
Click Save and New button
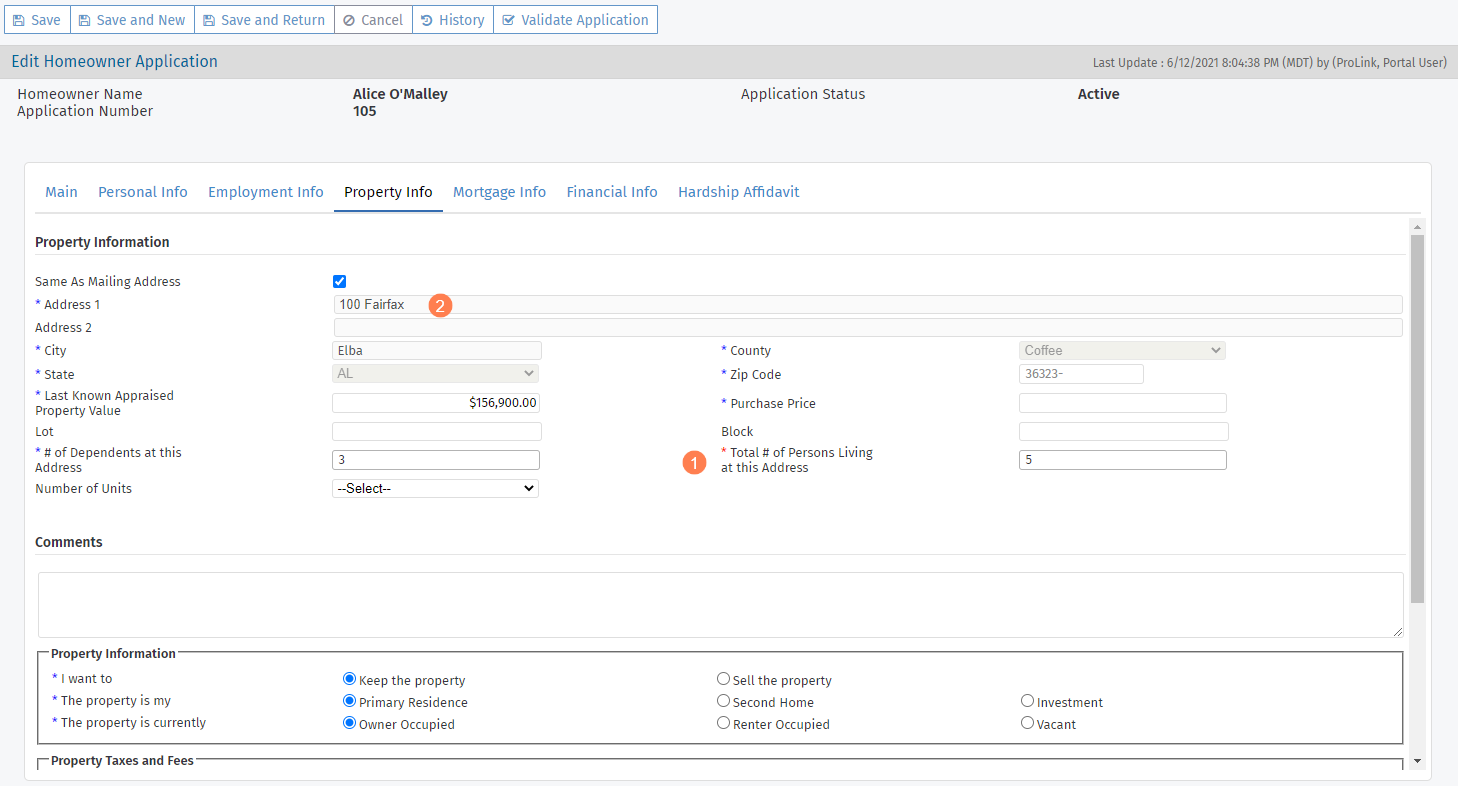tap(132, 20)
